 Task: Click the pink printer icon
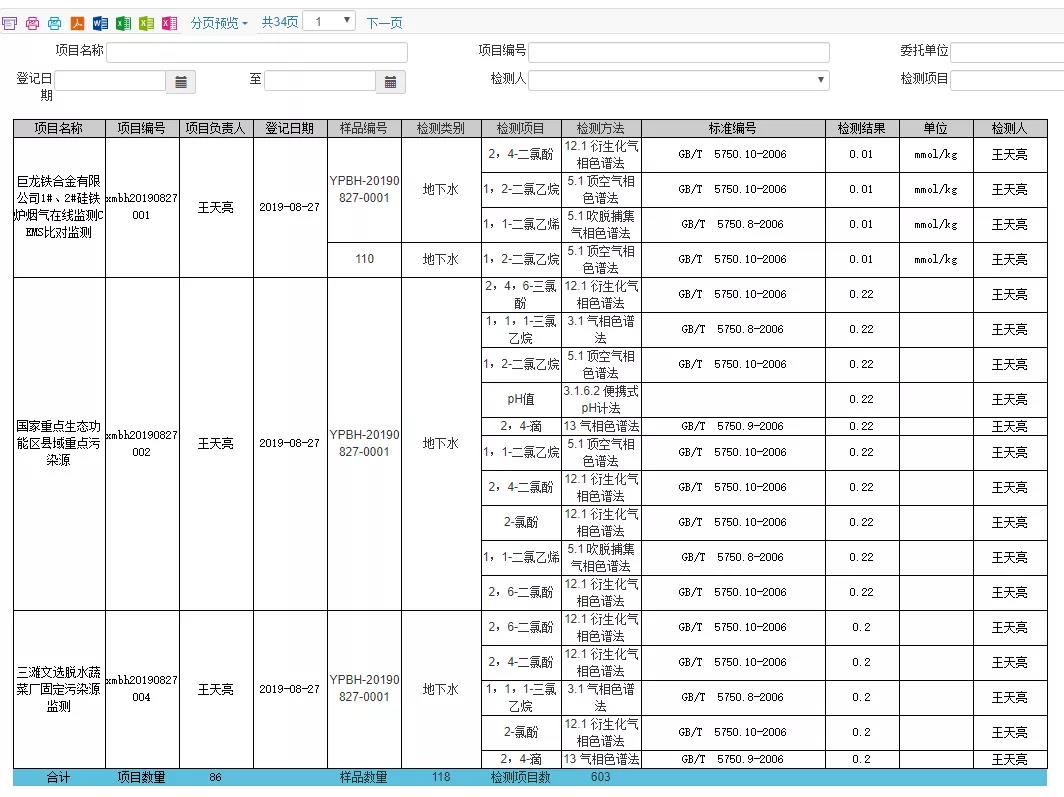[32, 23]
